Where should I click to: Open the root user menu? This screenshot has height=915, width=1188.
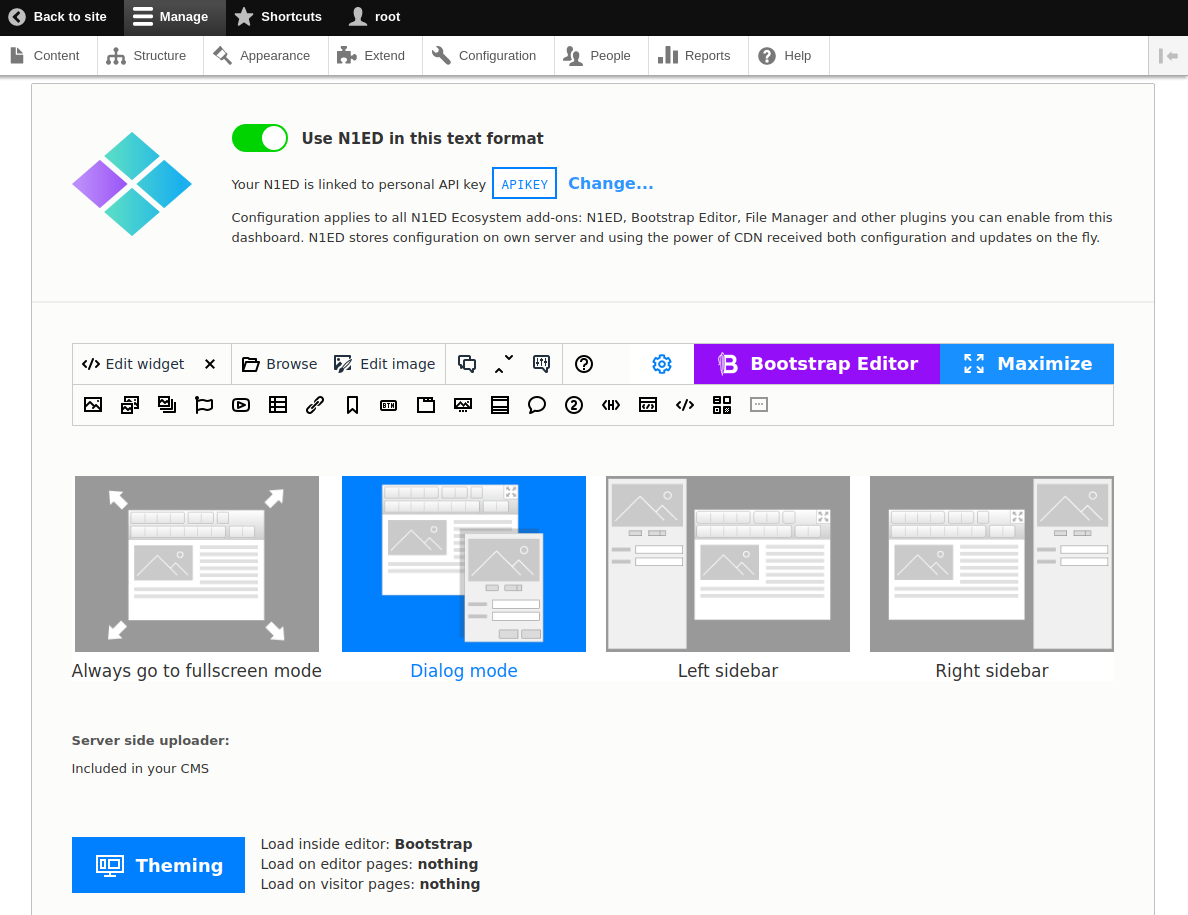374,17
